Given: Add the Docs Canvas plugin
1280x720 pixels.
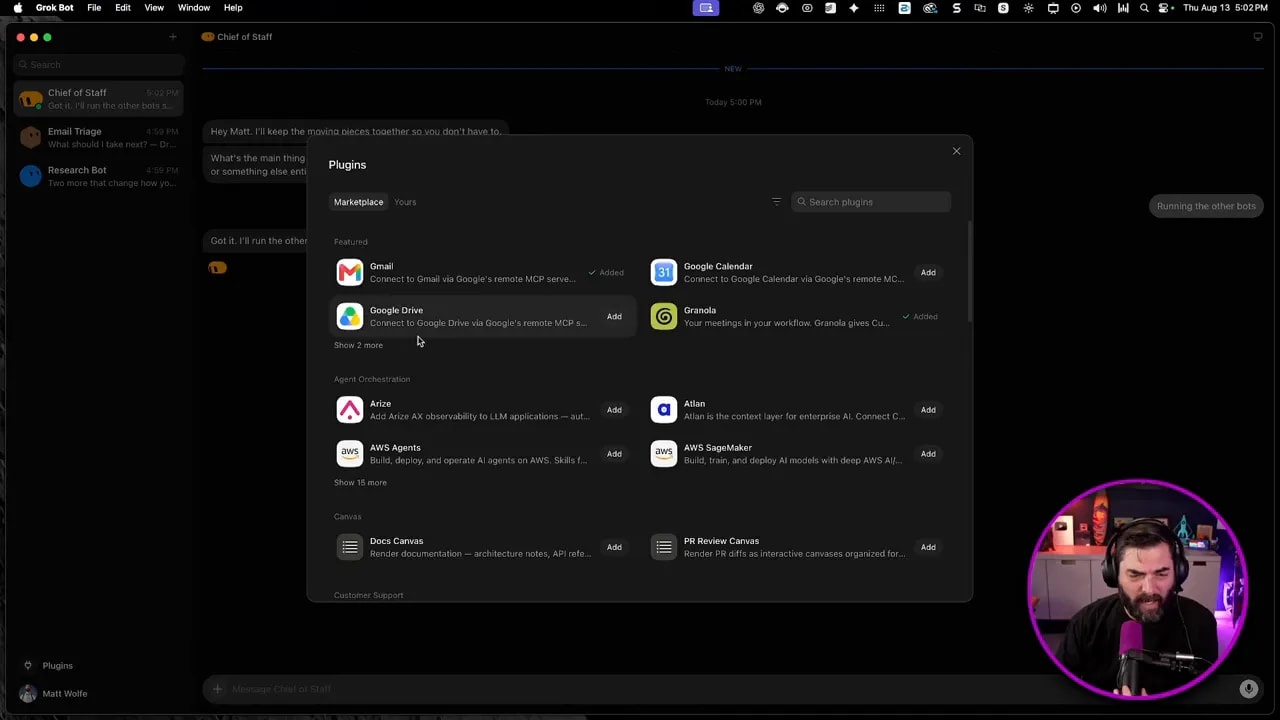Looking at the screenshot, I should click(614, 547).
